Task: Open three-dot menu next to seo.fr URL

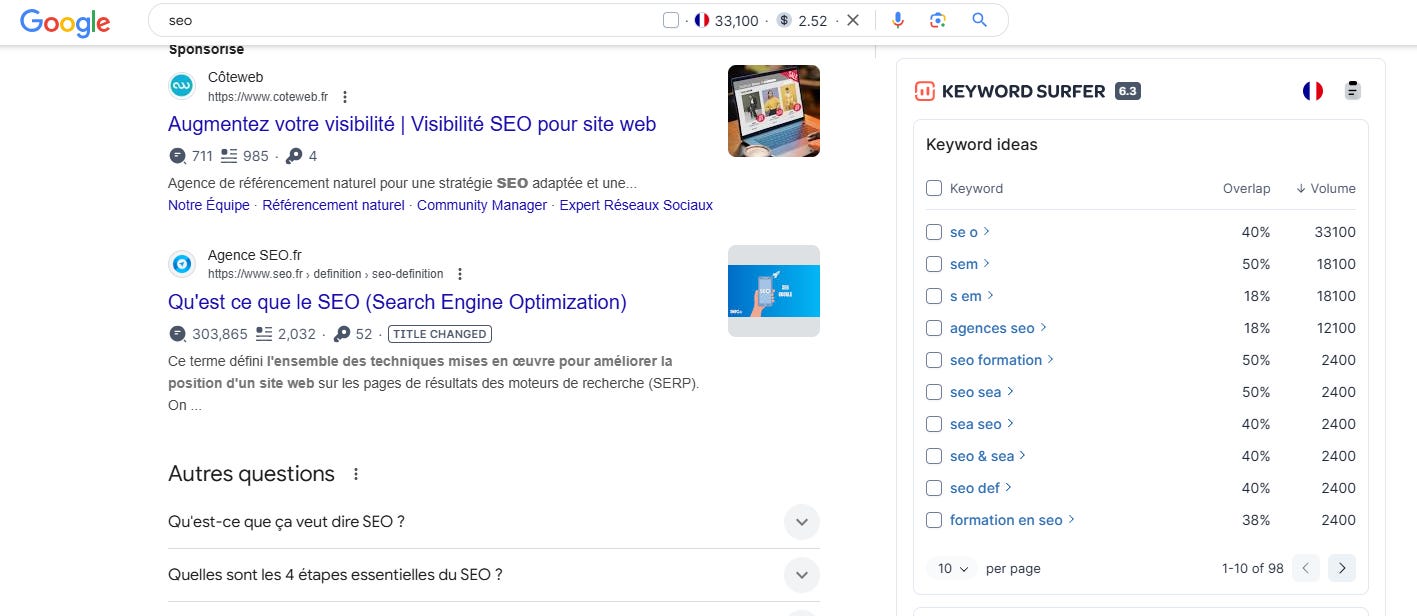Action: [460, 274]
